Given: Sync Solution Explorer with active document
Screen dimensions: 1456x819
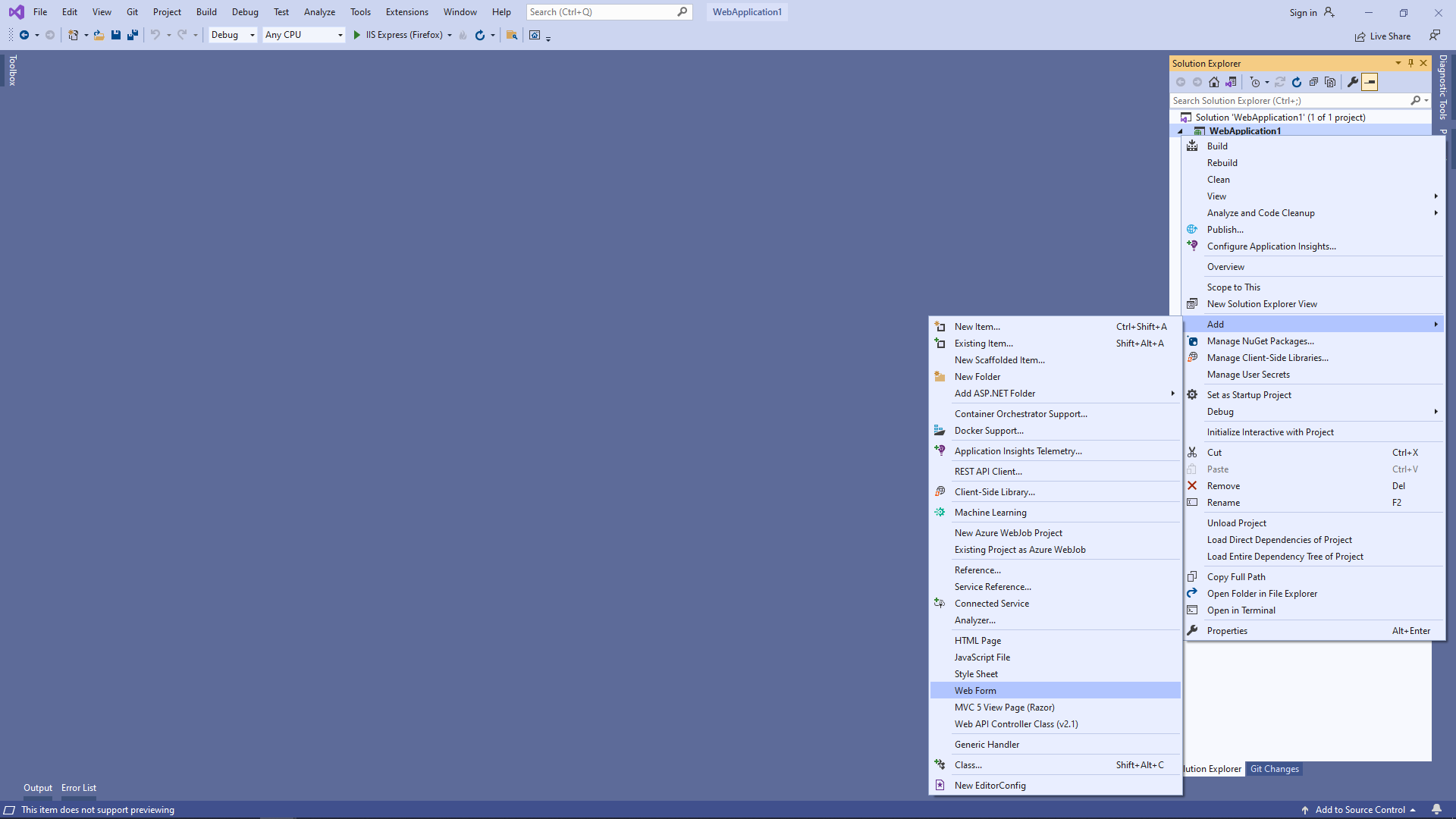Looking at the screenshot, I should pyautogui.click(x=1280, y=82).
